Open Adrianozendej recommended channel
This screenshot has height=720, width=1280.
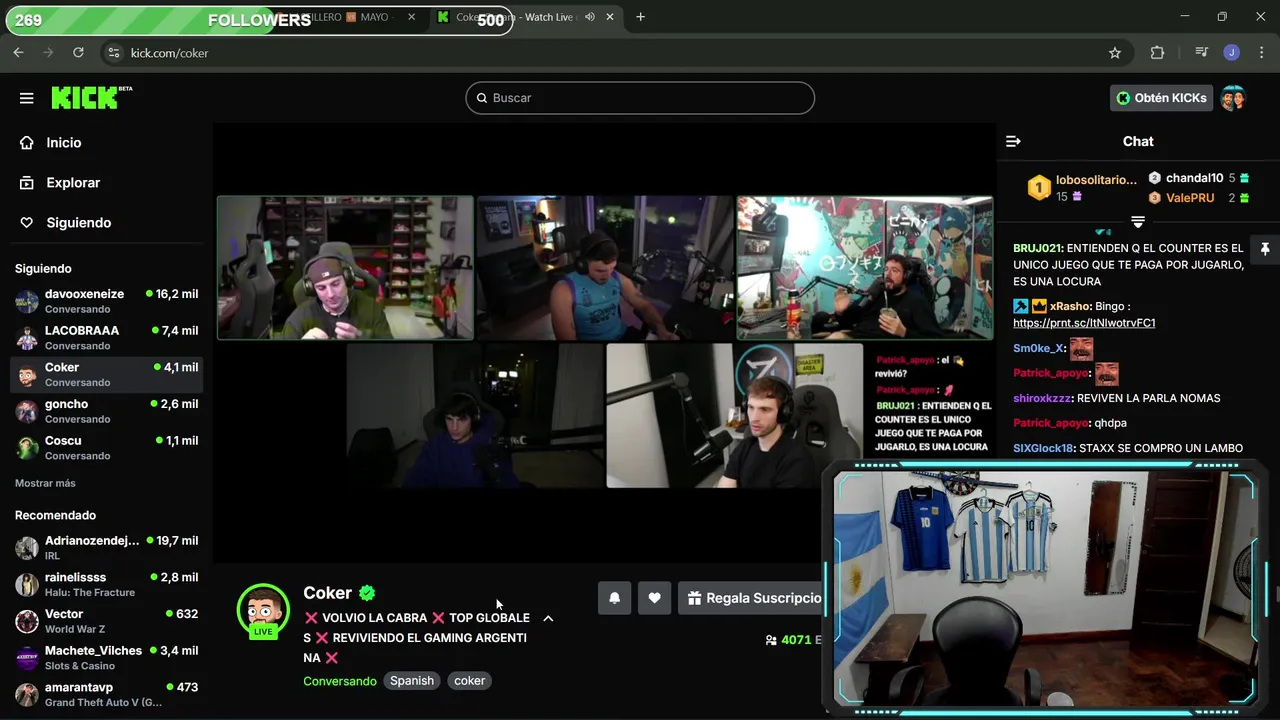107,548
